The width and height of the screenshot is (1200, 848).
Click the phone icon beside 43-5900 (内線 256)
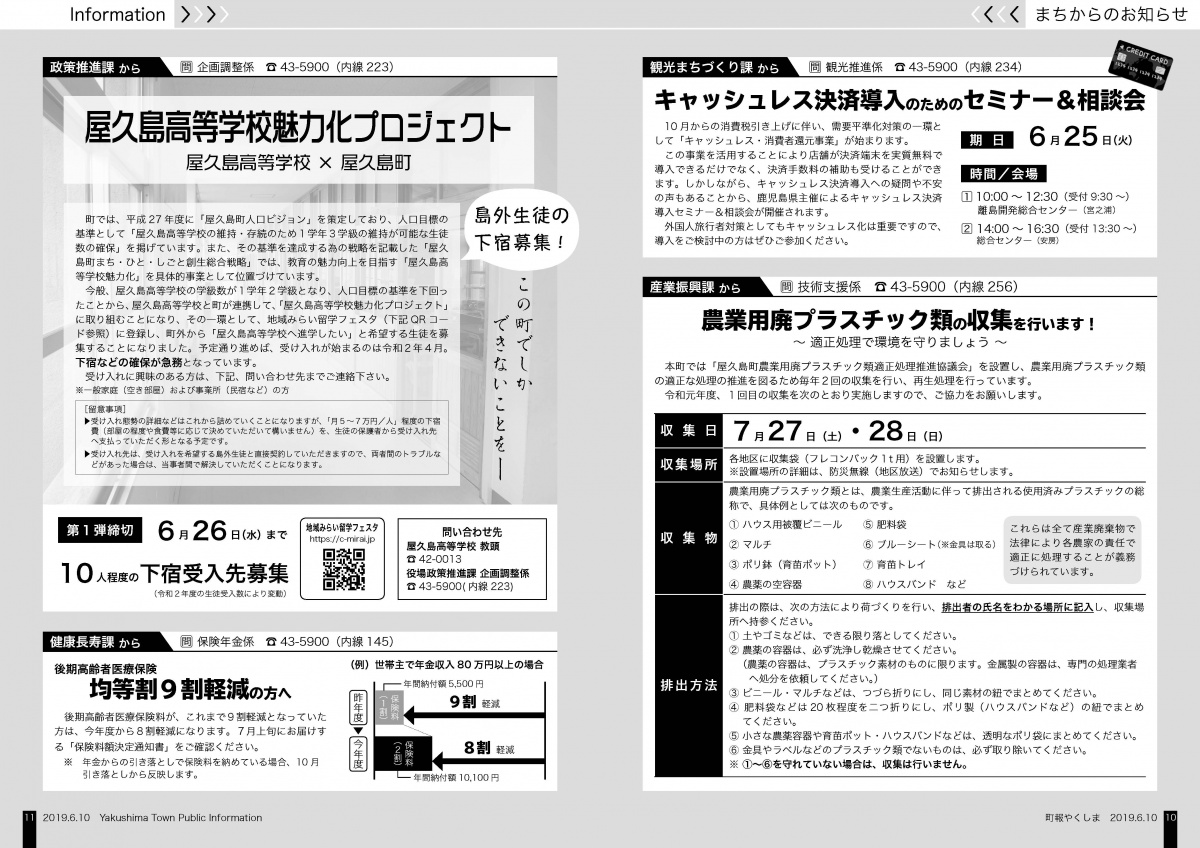click(879, 286)
